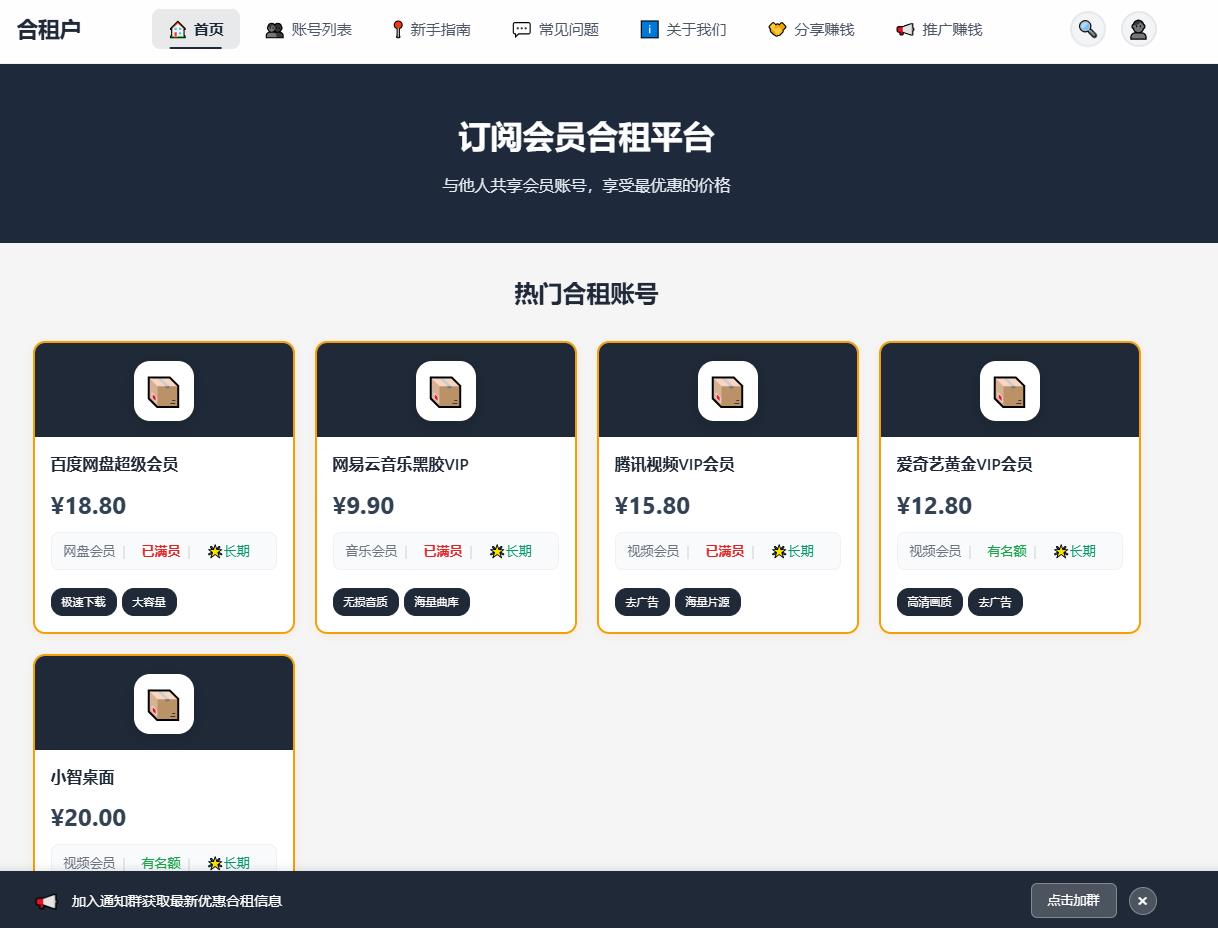Click the 订阅会员合租平台 hero title

click(587, 138)
